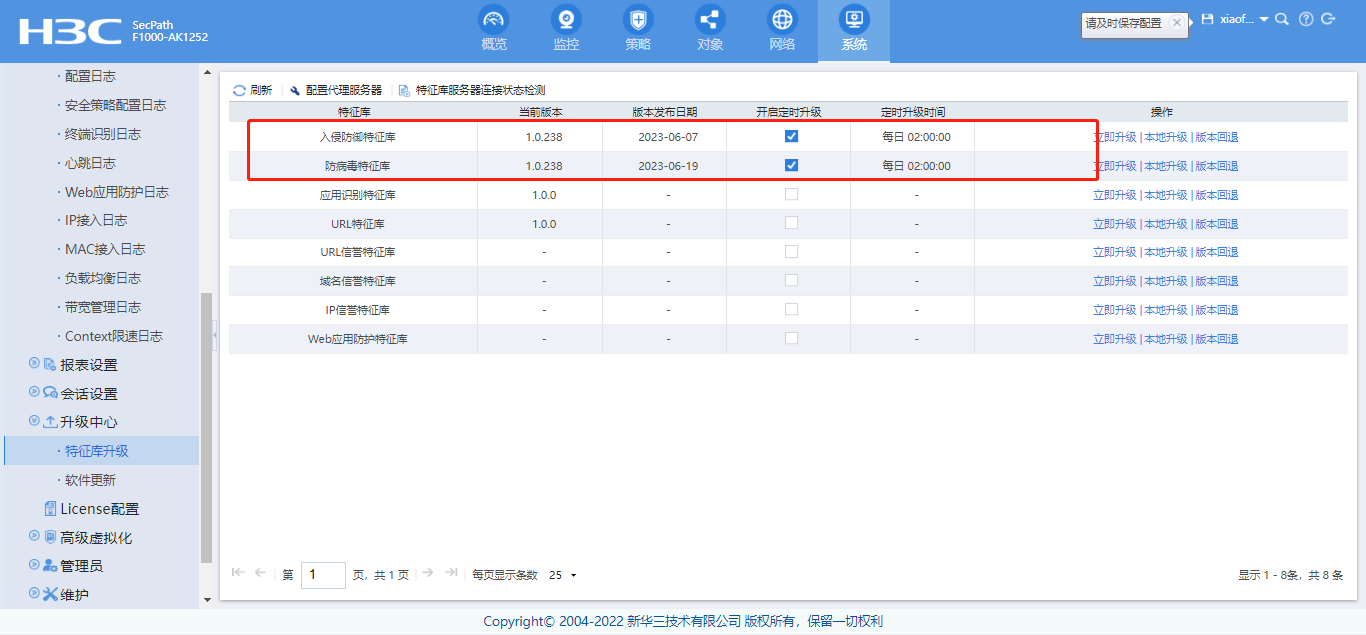Click the save configuration floppy disk icon
Screen dimensions: 1366x635
1207,19
